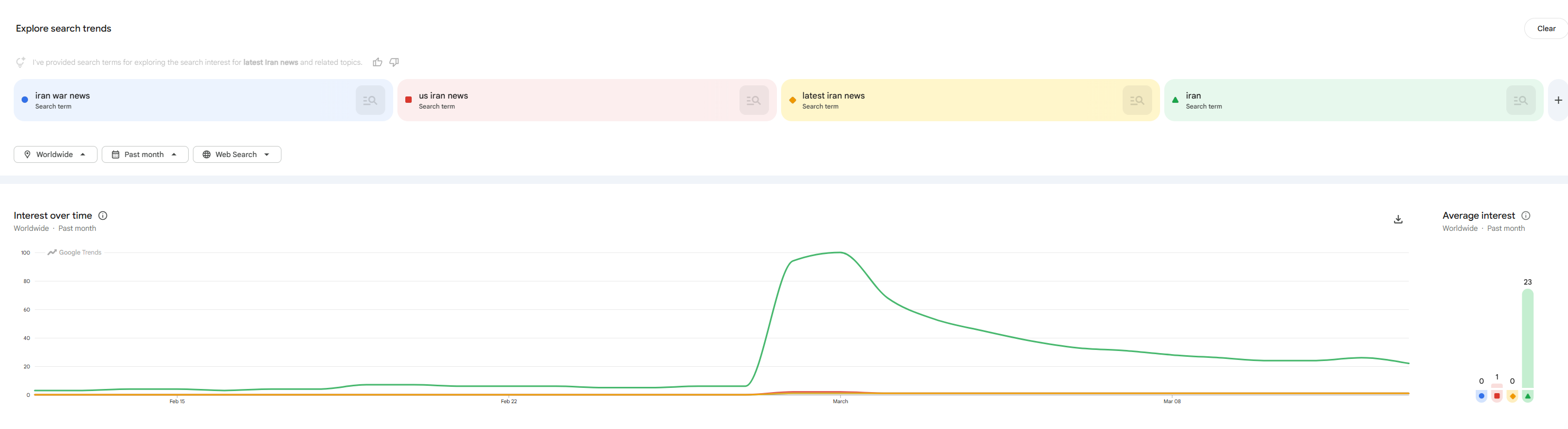Click thumbs down feedback icon
The width and height of the screenshot is (1568, 429).
coord(394,62)
